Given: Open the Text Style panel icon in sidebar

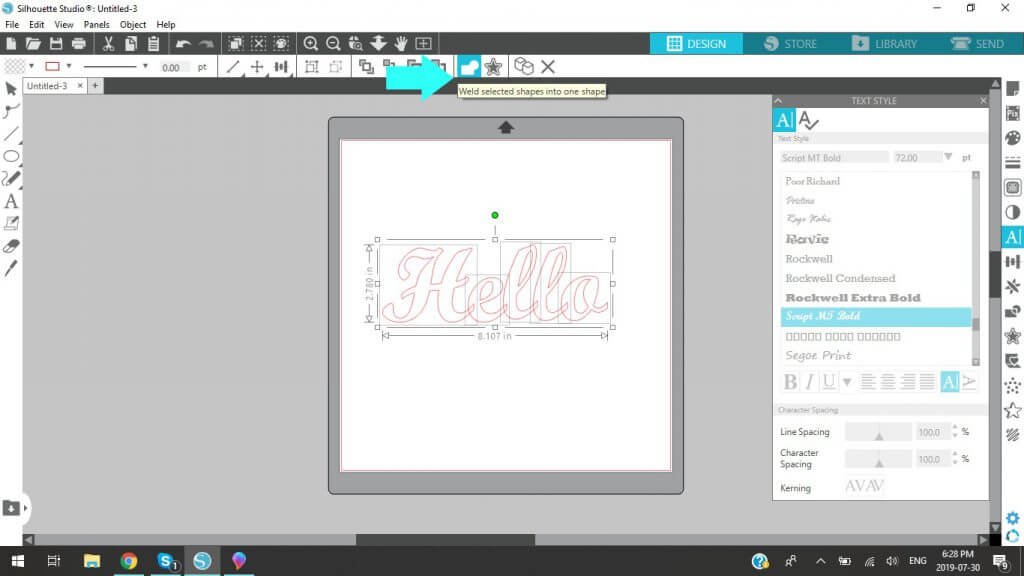Looking at the screenshot, I should (1012, 237).
